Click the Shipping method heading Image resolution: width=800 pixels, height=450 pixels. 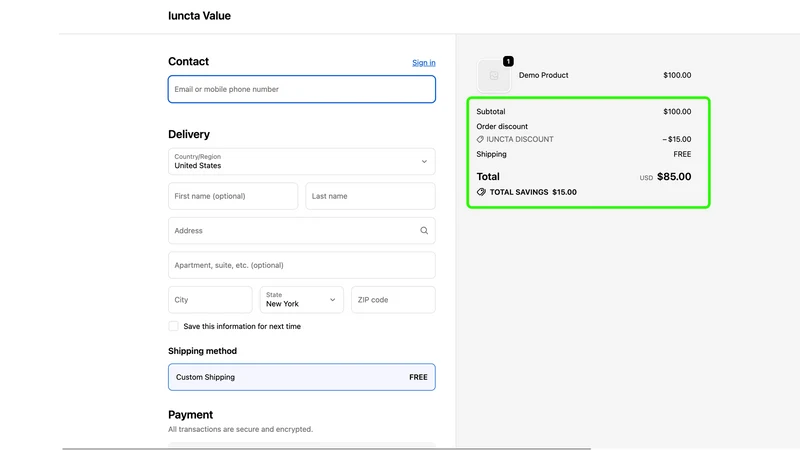point(203,351)
